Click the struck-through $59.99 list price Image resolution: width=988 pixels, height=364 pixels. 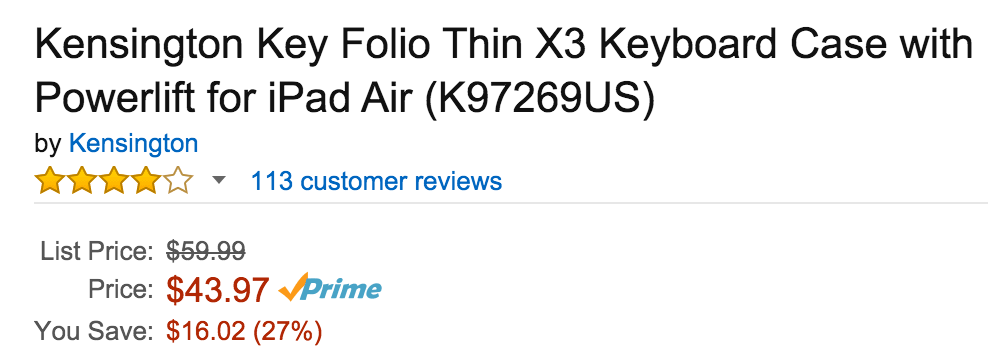[205, 251]
